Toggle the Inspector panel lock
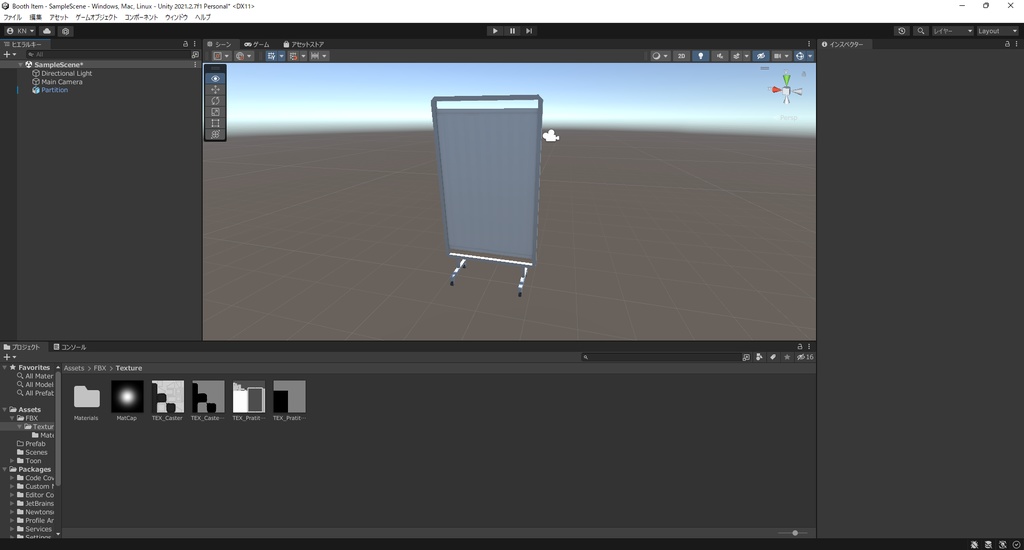Image resolution: width=1024 pixels, height=550 pixels. click(x=1007, y=44)
